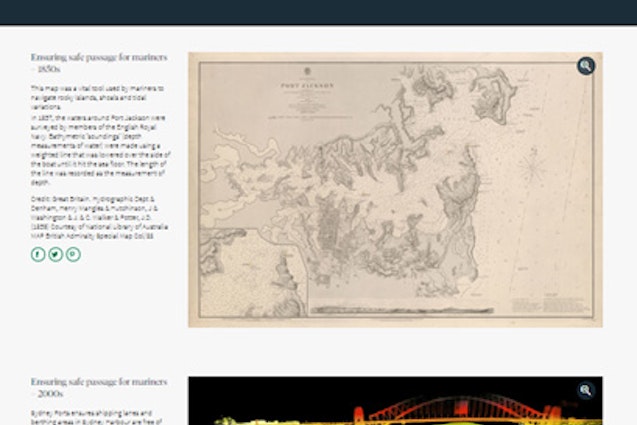
Task: Tweet the 1850s map via Twitter icon
Action: [x=55, y=254]
